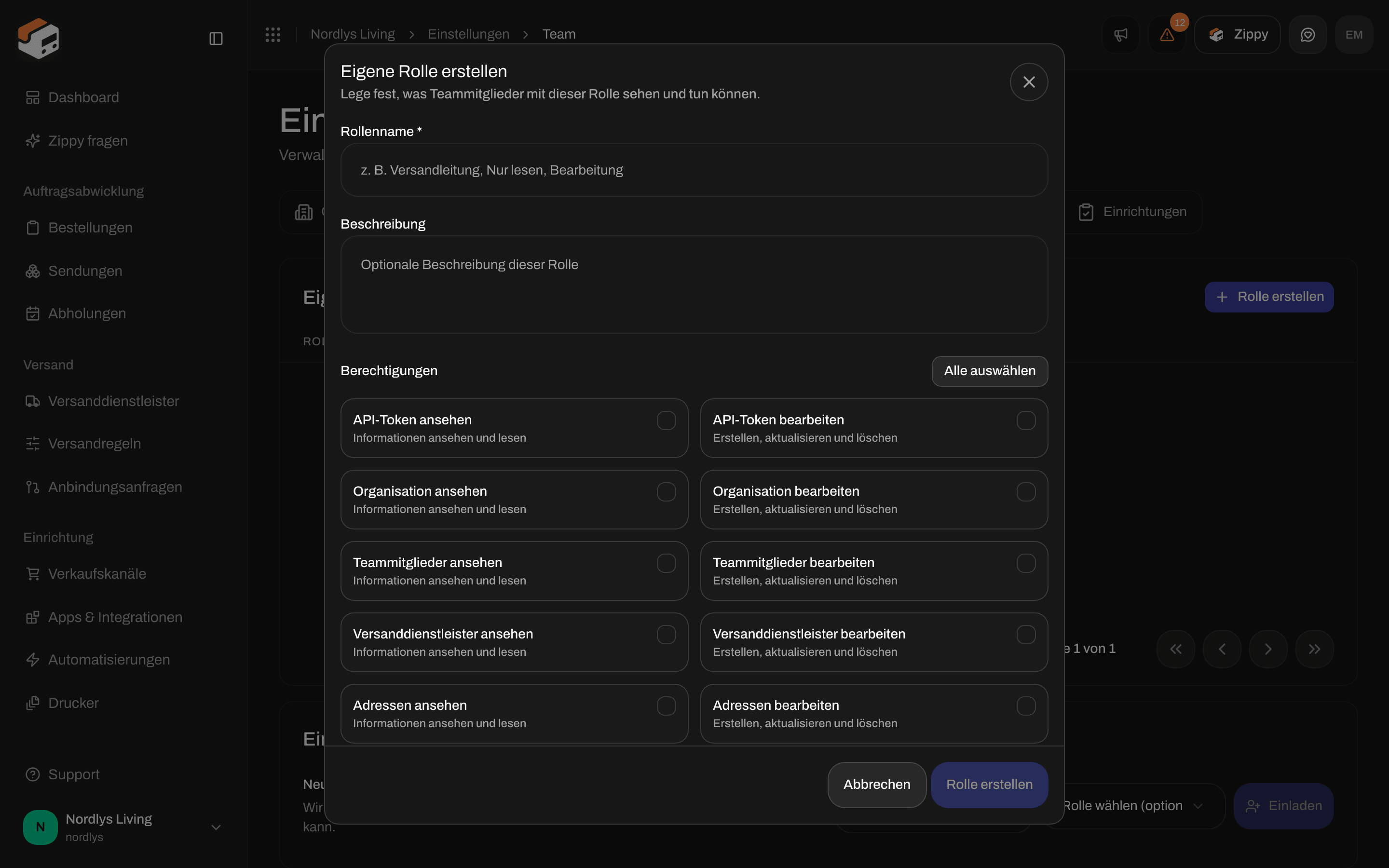Viewport: 1389px width, 868px height.
Task: Focus the Beschreibung text area
Action: tap(694, 285)
